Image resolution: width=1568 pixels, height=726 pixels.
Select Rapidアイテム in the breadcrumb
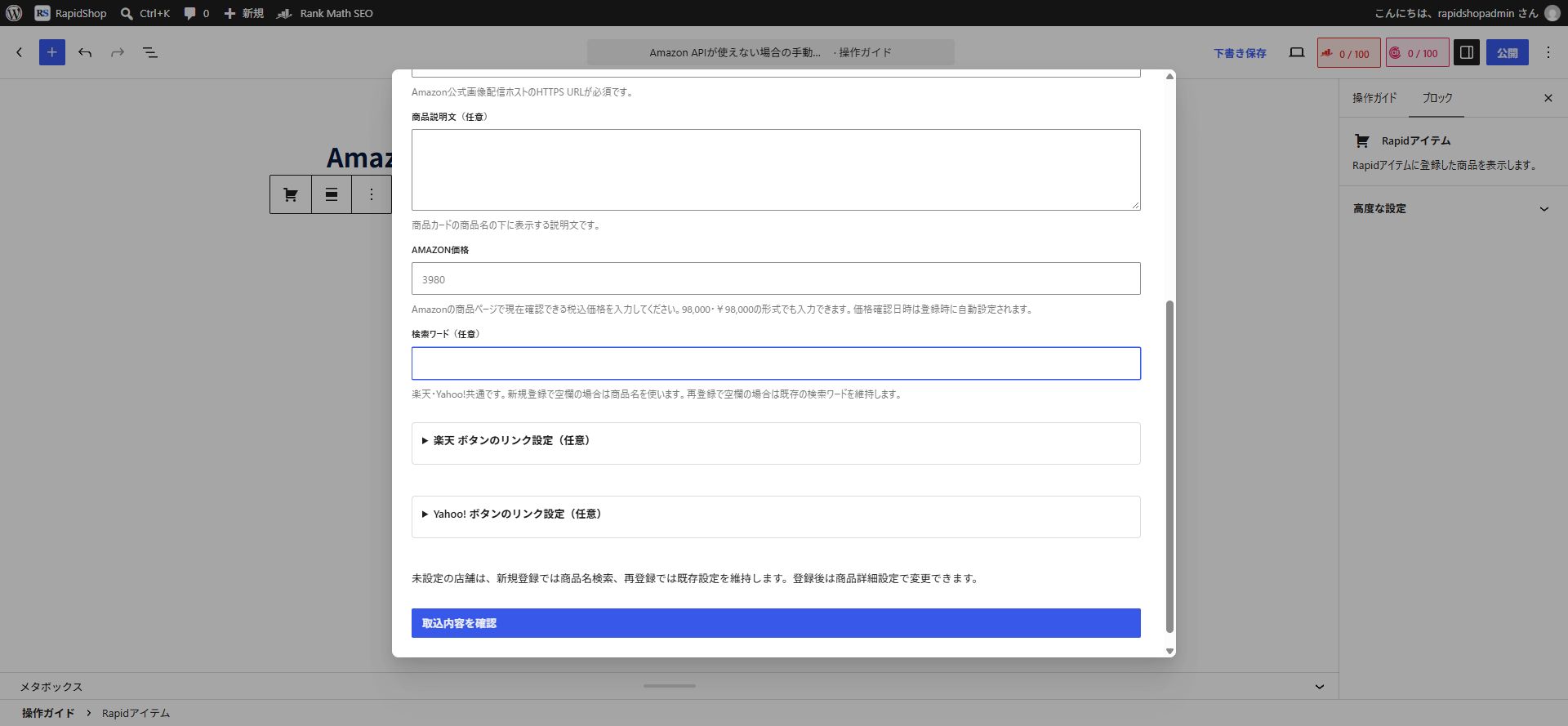tap(136, 713)
